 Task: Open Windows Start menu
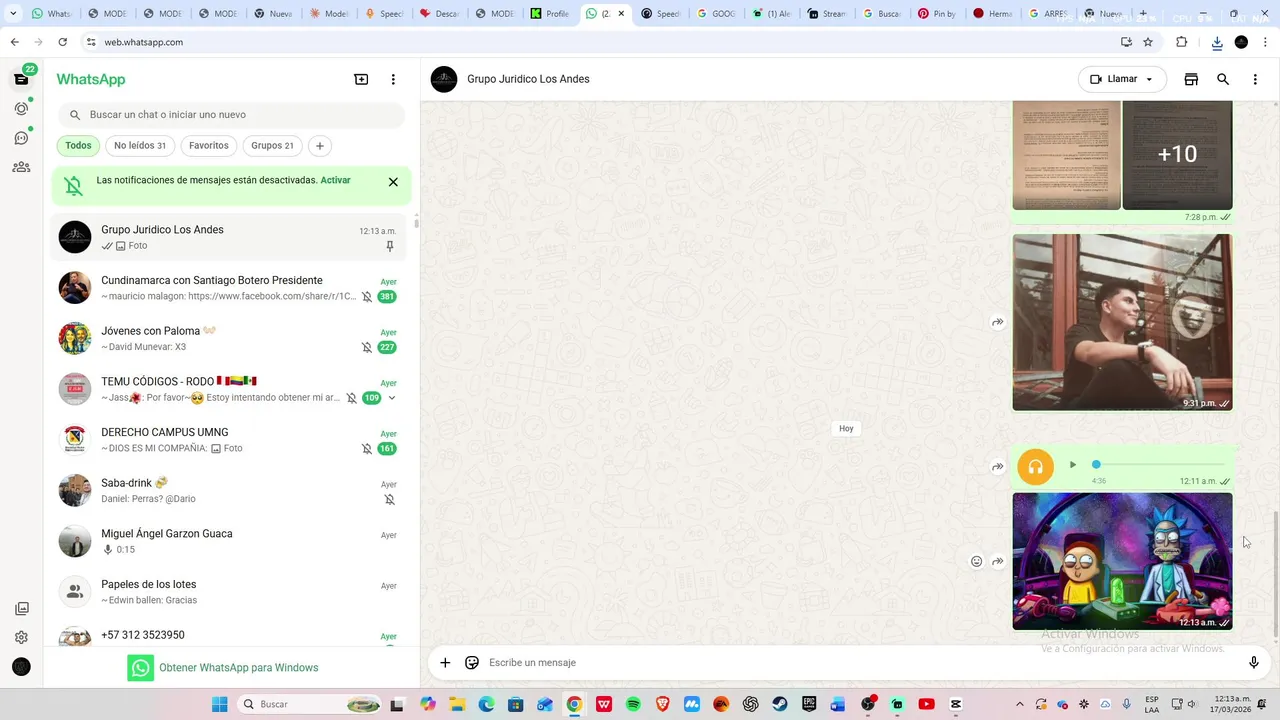[219, 704]
